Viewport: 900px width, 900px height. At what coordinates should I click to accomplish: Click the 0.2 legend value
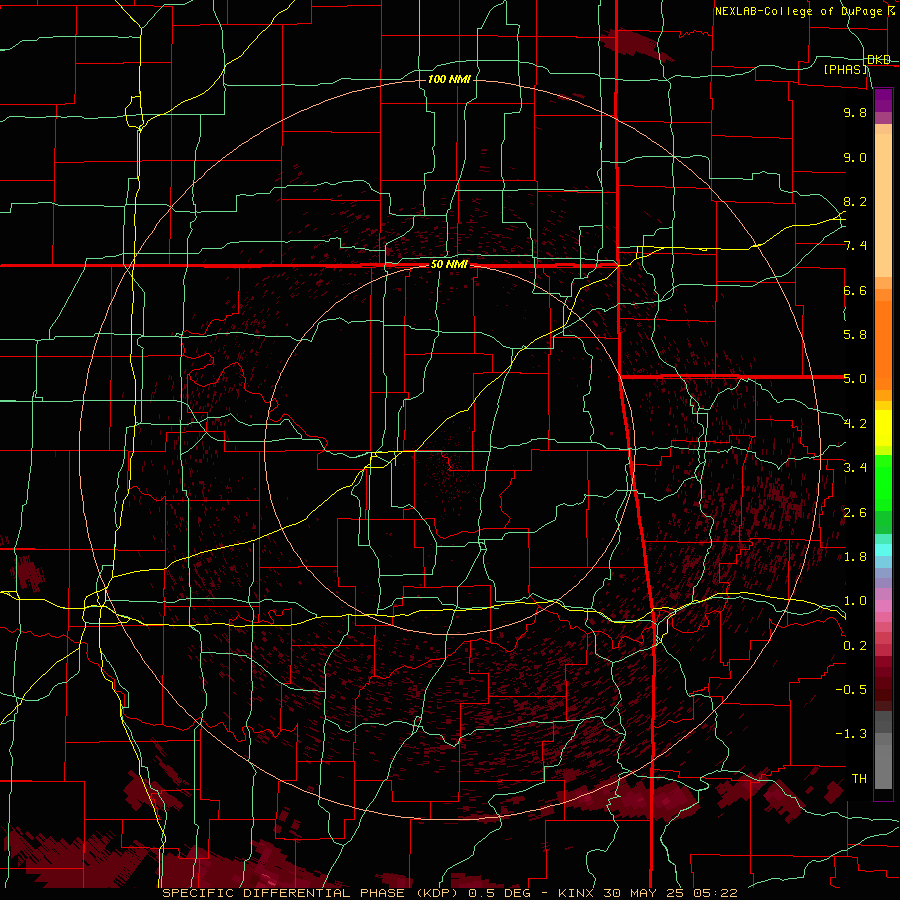[855, 646]
